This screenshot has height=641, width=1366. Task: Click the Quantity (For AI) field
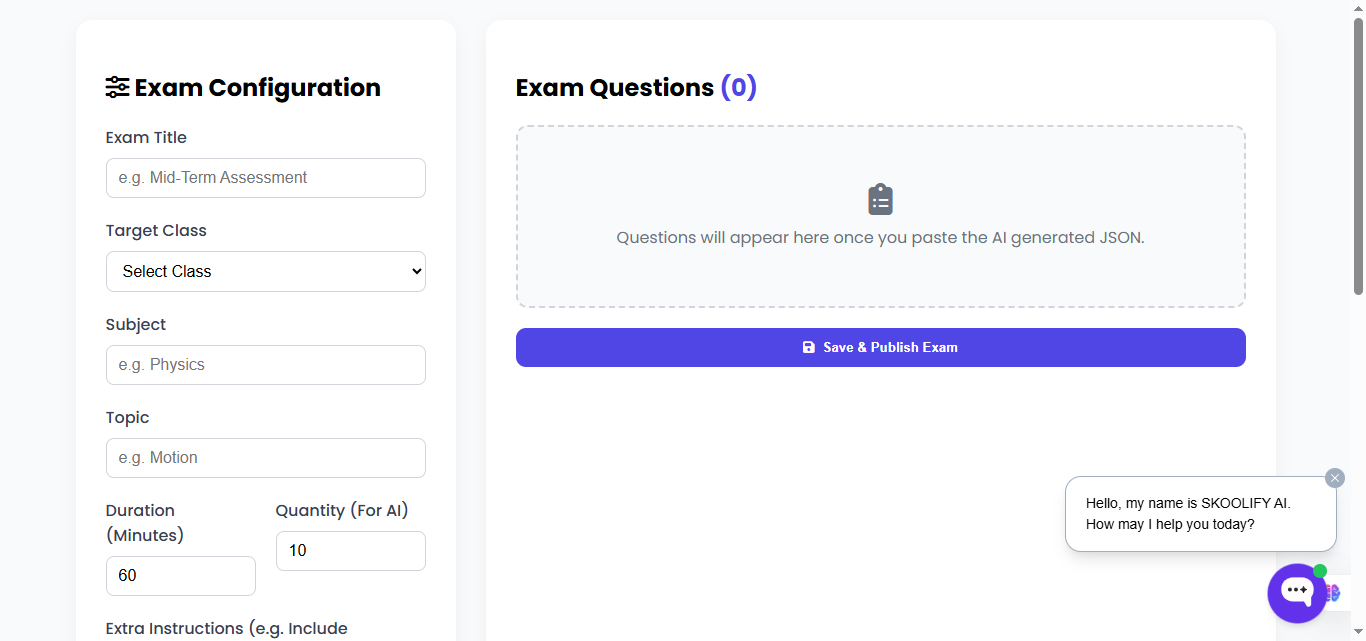pyautogui.click(x=350, y=551)
